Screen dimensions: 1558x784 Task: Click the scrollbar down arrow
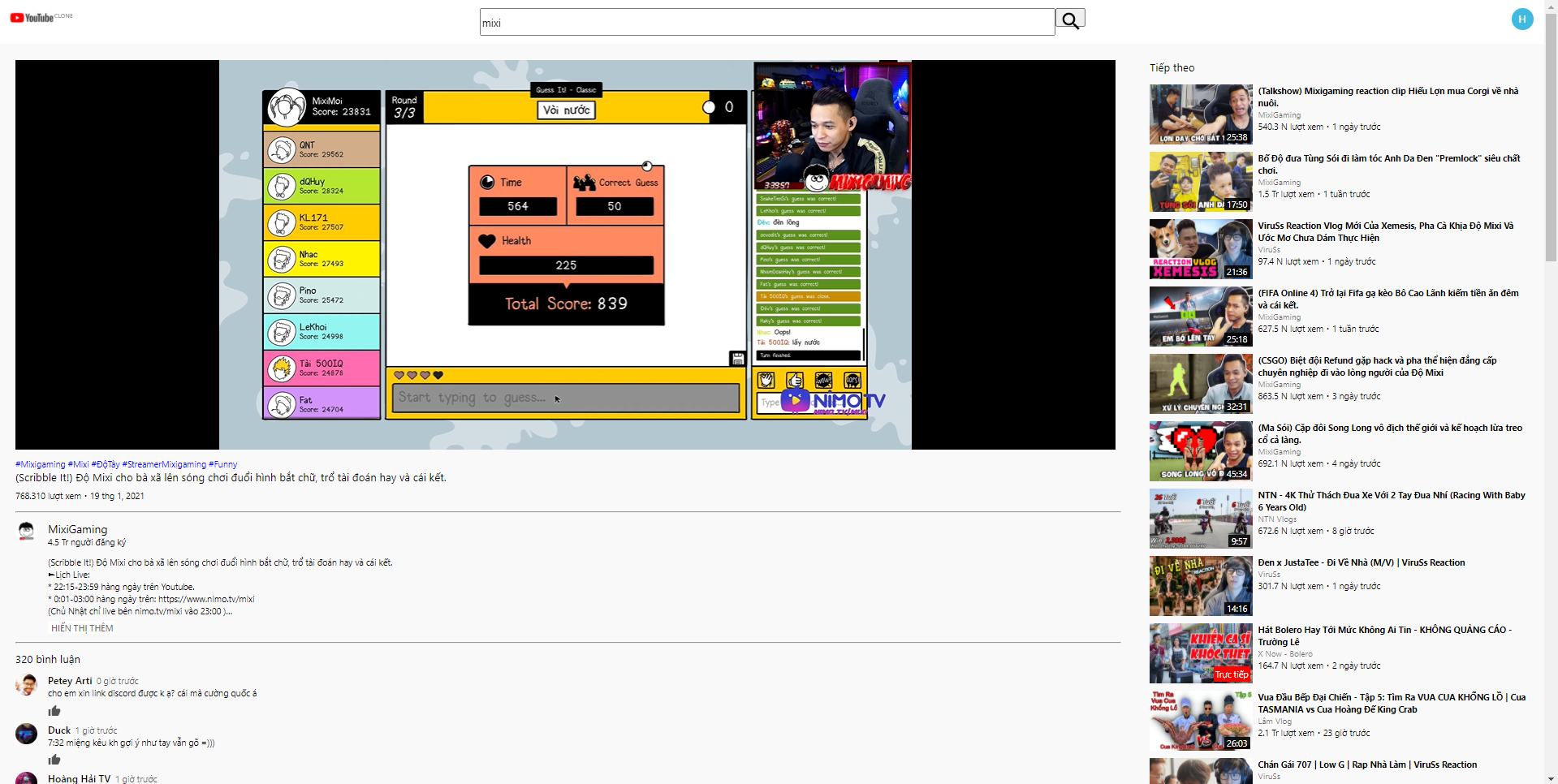tap(1552, 778)
